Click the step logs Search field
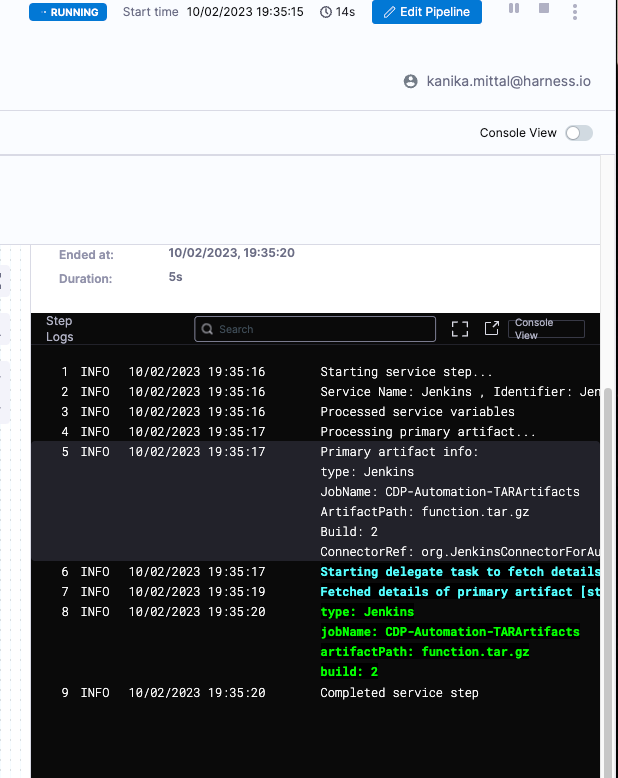618x778 pixels. point(315,329)
